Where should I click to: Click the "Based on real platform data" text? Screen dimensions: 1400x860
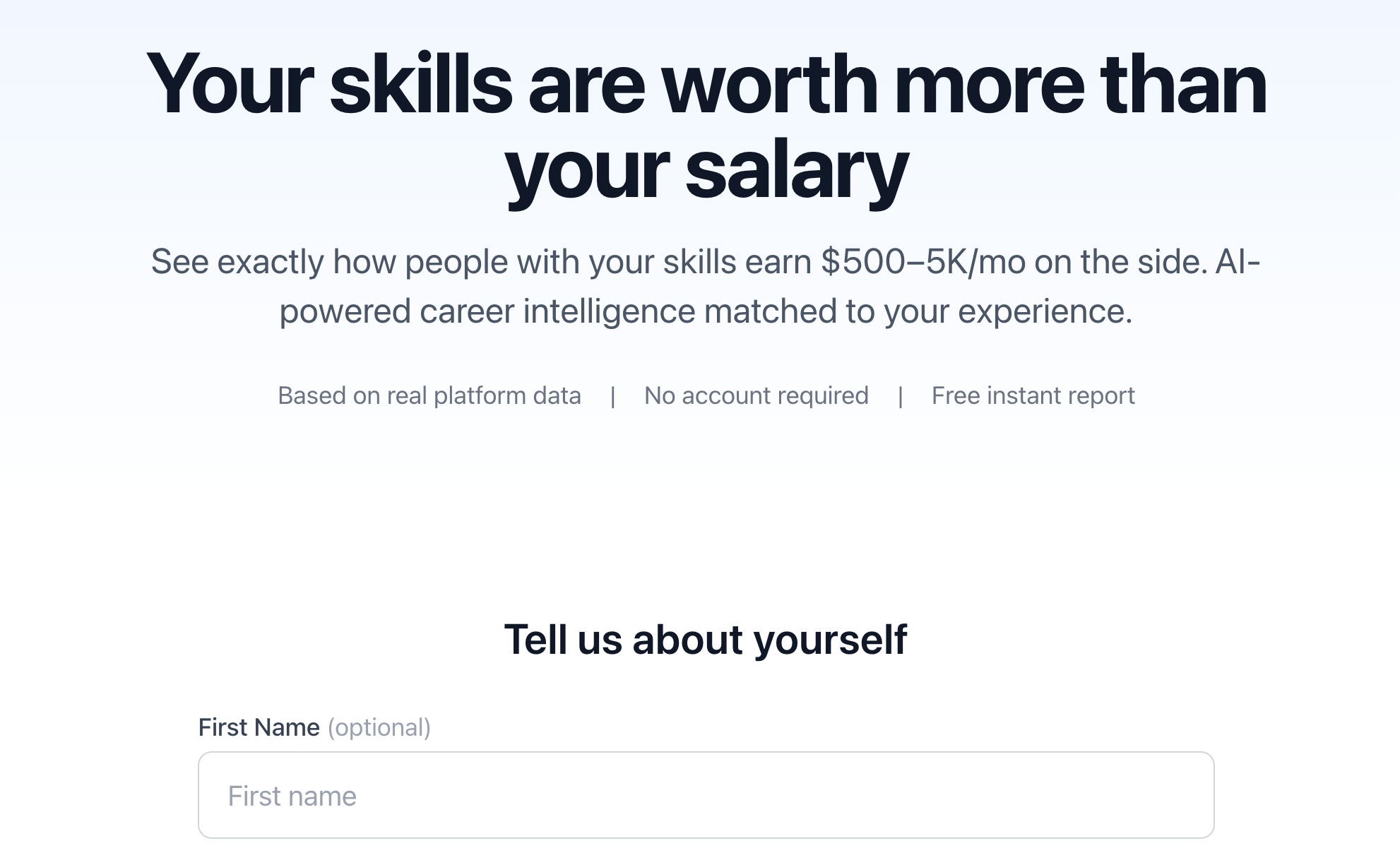429,395
